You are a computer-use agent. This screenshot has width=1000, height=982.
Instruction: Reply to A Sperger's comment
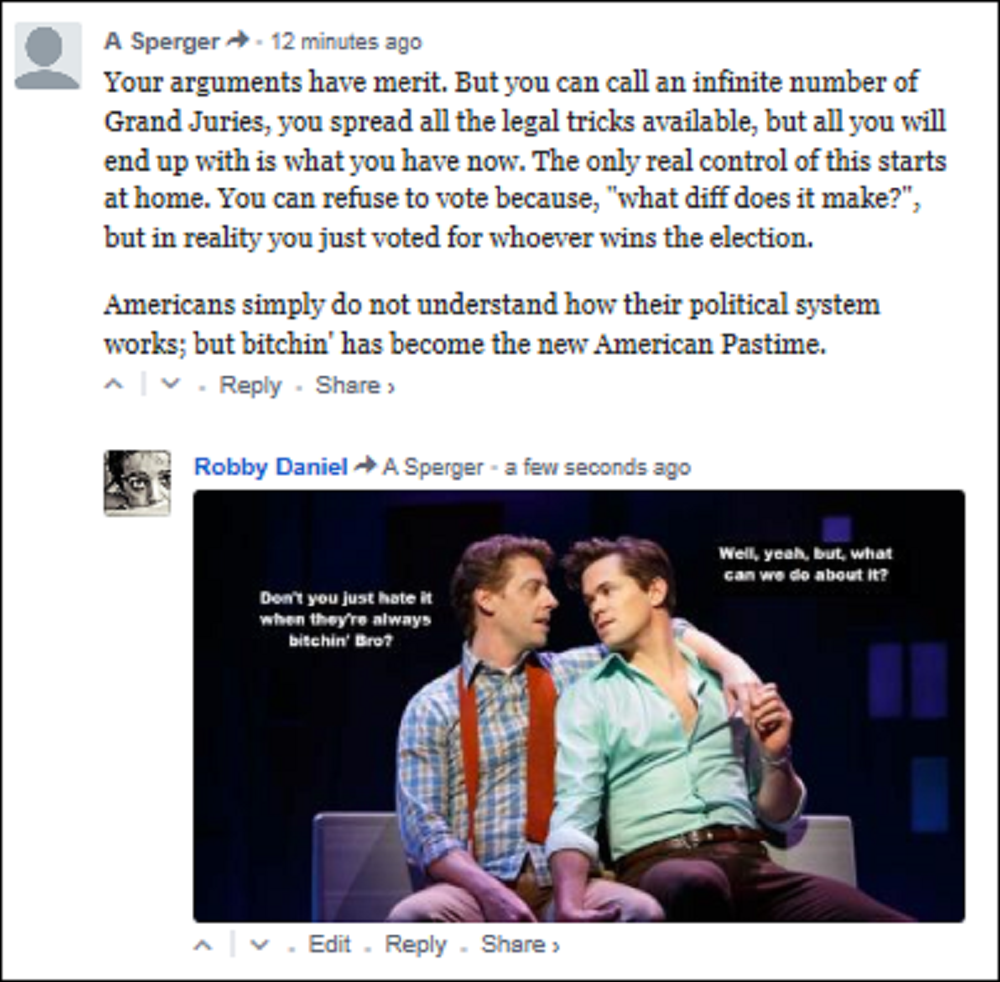tap(250, 386)
